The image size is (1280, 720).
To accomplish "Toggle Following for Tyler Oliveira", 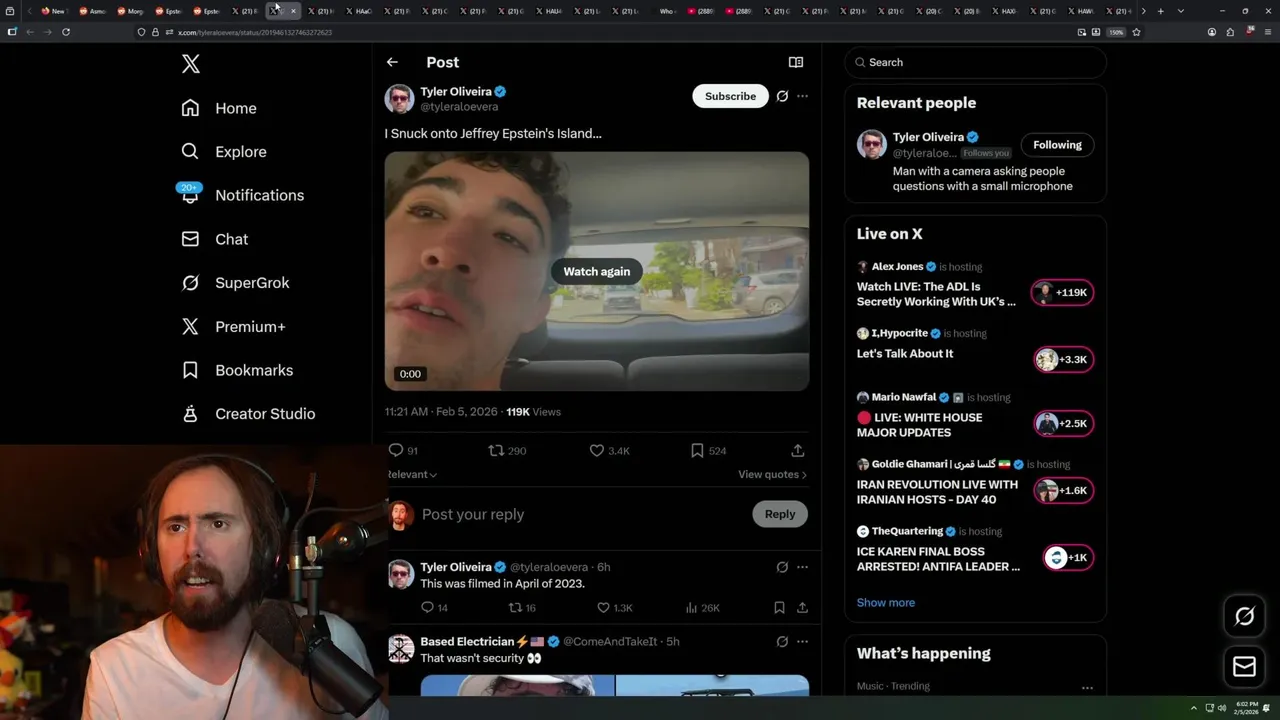I will pos(1057,145).
